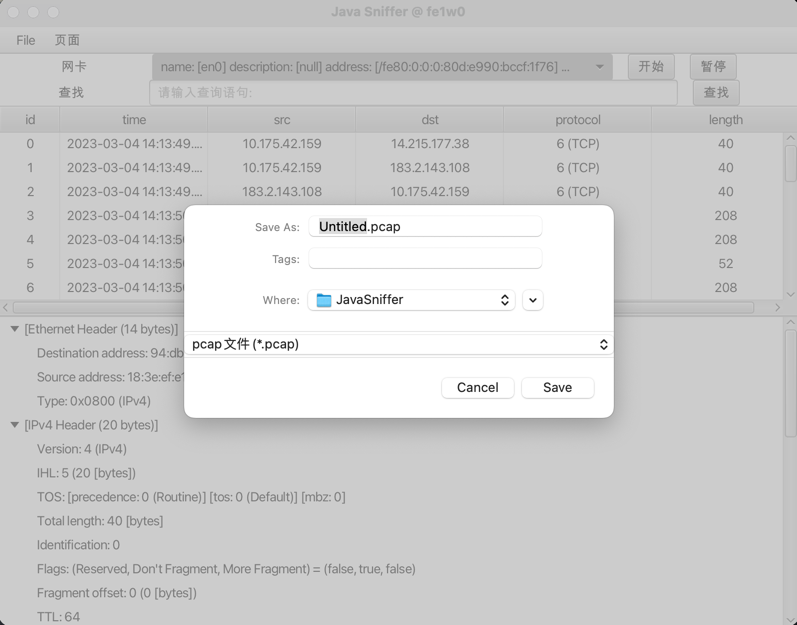Select packet row with dst 14.215.177.38
Viewport: 797px width, 625px height.
391,144
